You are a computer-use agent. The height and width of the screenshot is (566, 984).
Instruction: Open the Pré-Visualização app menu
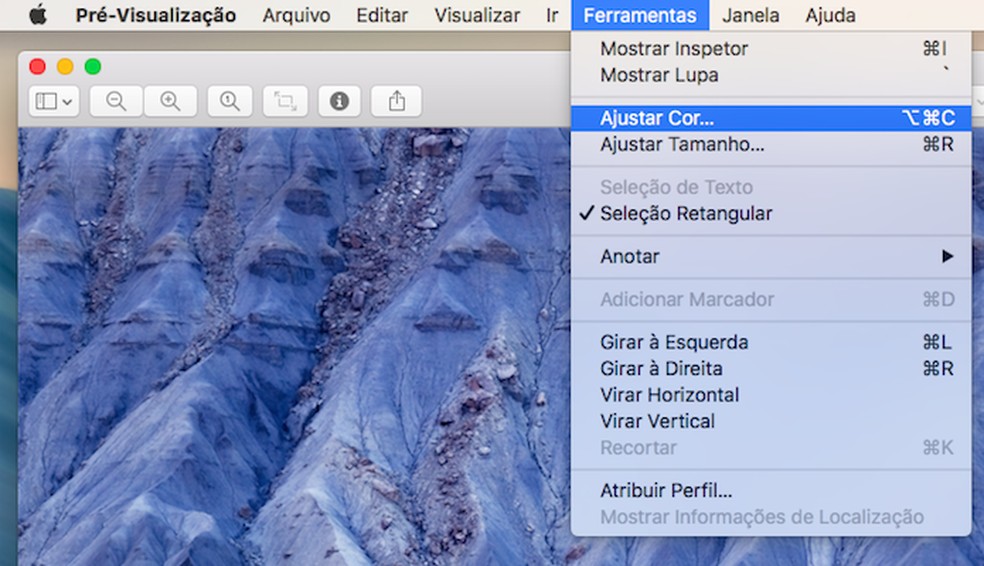[x=156, y=15]
